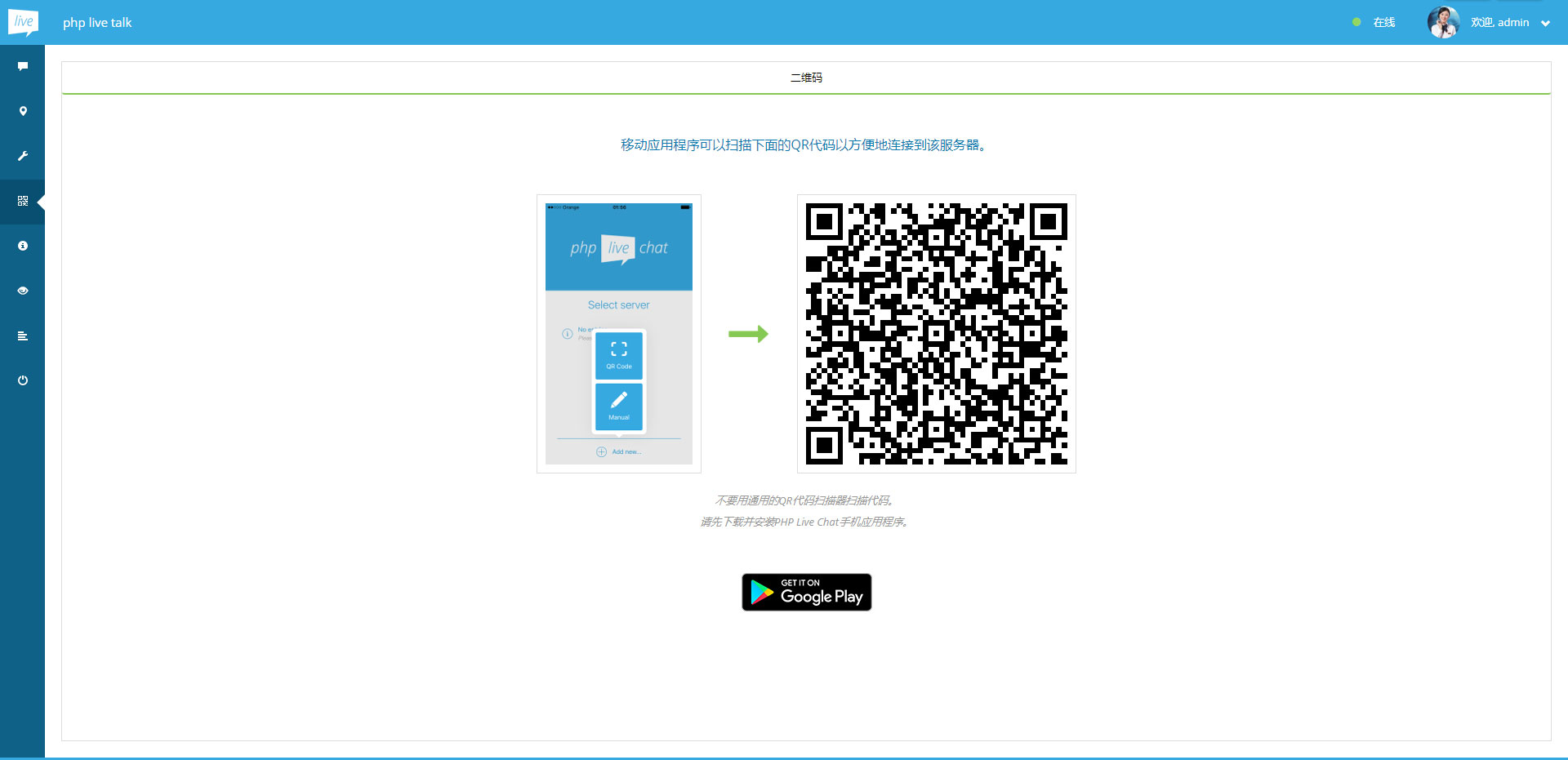Open the chat messages panel
This screenshot has width=1568, height=760.
(22, 66)
